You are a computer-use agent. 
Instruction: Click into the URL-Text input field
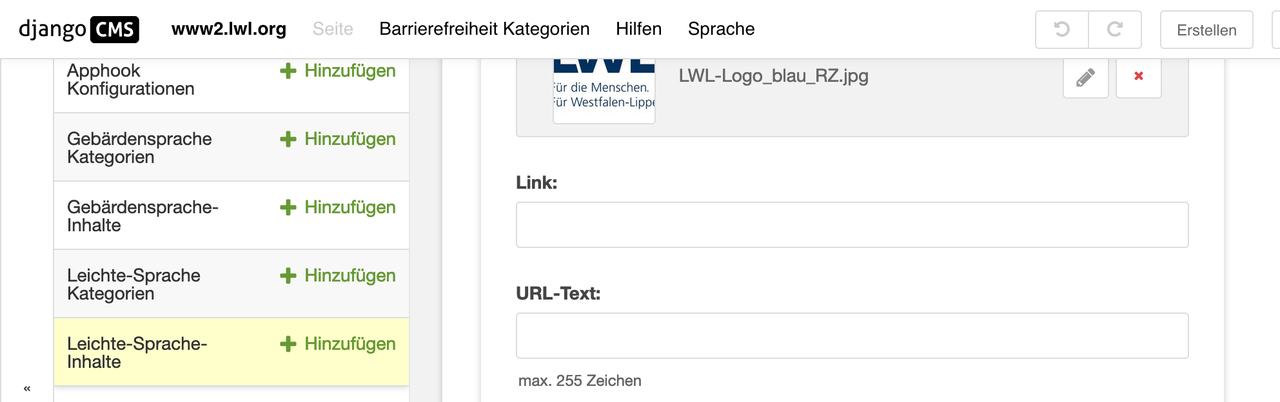click(x=852, y=336)
